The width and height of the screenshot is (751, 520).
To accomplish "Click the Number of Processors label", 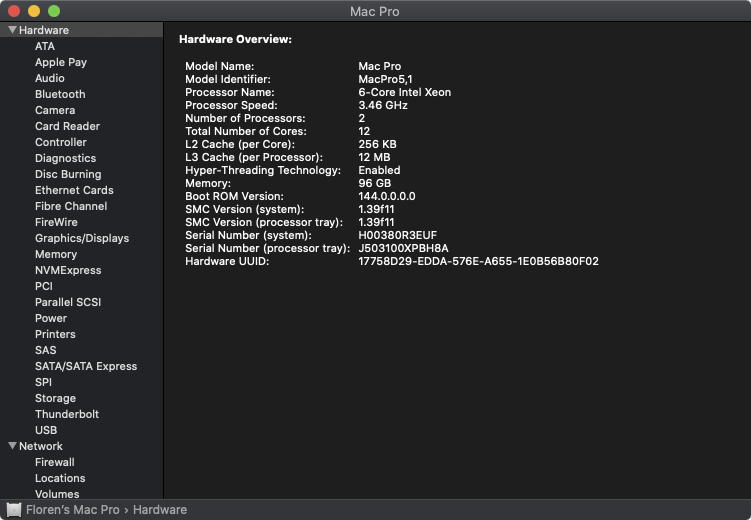I will [x=245, y=118].
